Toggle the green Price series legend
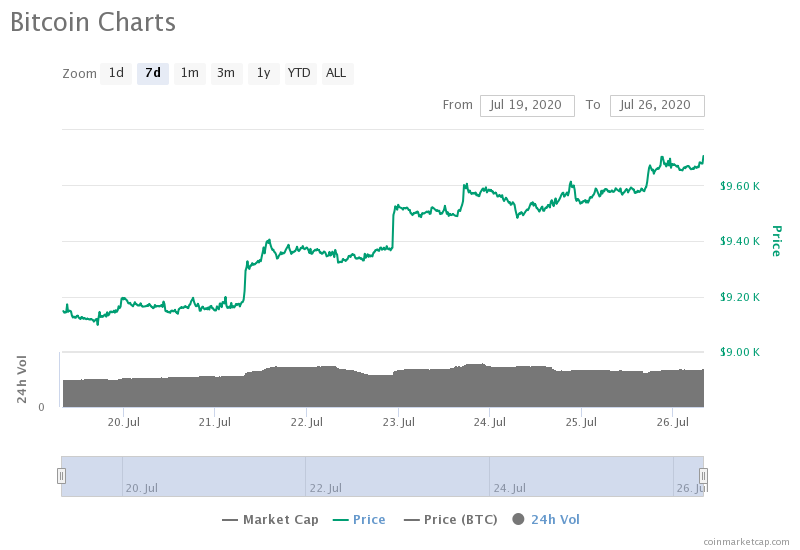This screenshot has height=550, width=800. coord(359,519)
